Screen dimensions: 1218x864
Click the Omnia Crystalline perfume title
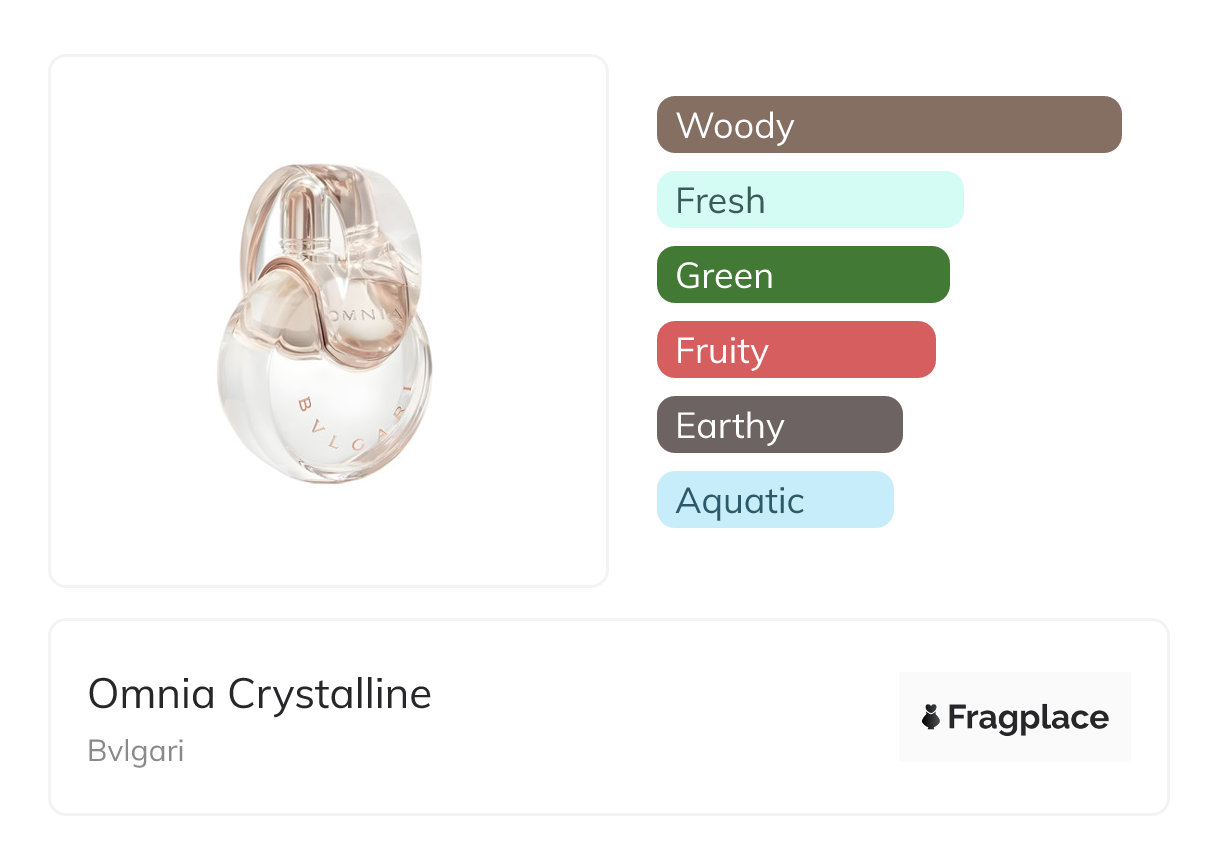click(x=259, y=694)
